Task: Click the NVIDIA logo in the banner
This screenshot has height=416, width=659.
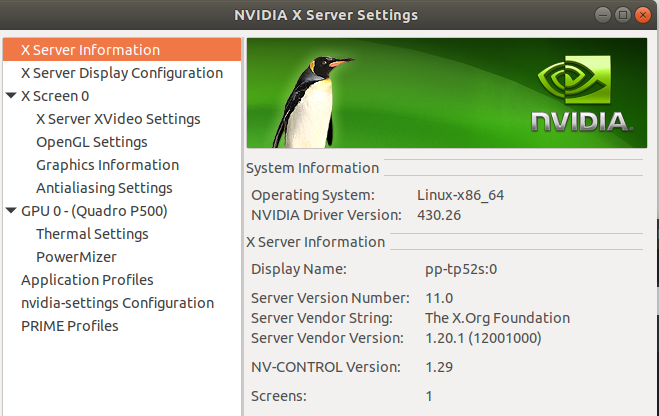Action: (x=580, y=98)
